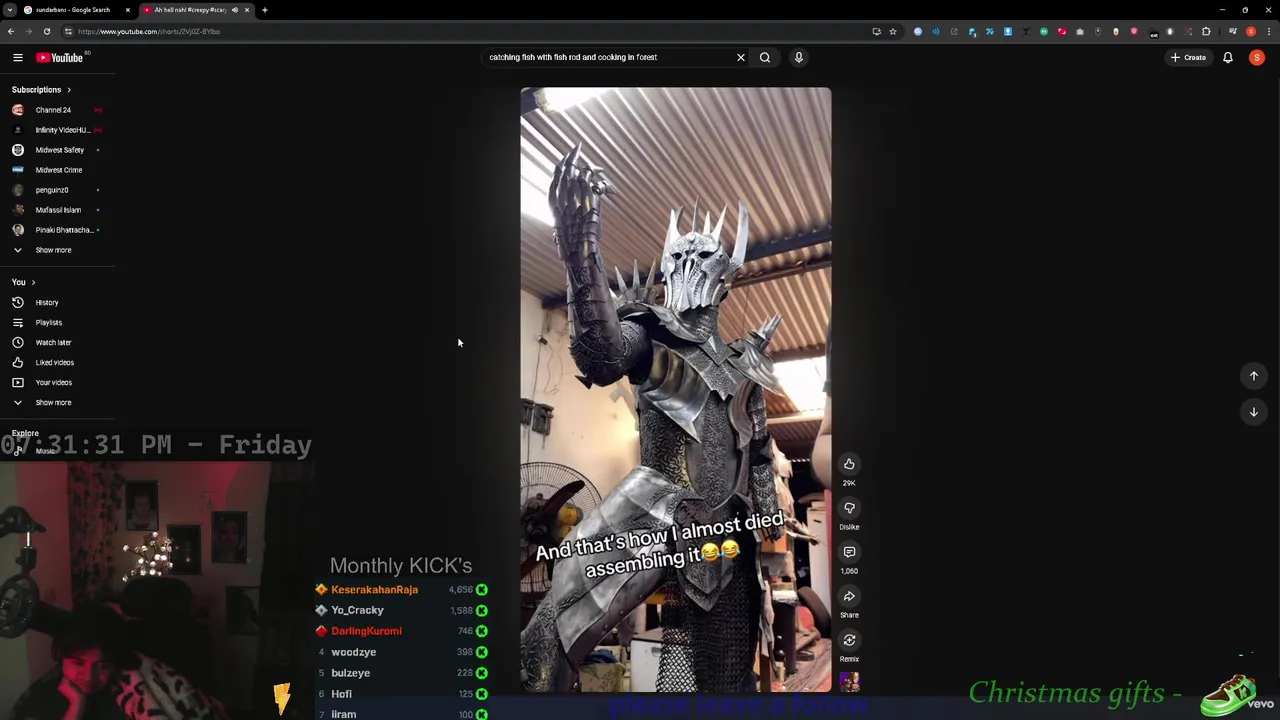Remix this Short

point(849,640)
